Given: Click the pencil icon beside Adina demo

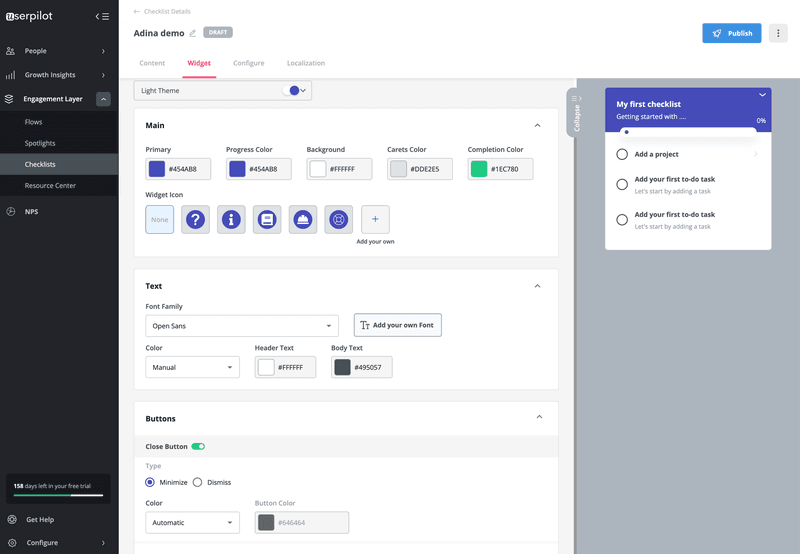Looking at the screenshot, I should tap(193, 33).
